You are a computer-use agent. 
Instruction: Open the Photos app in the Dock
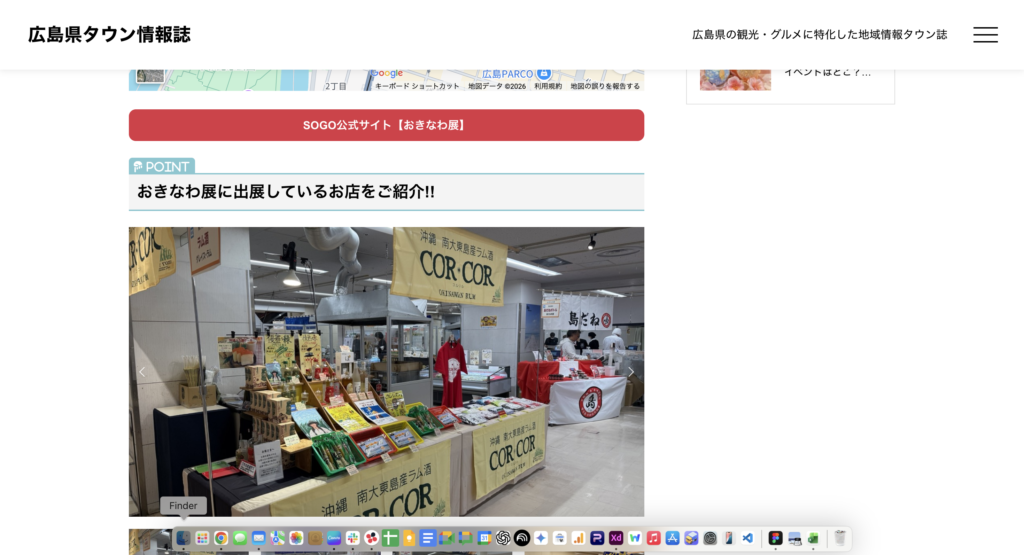tap(296, 538)
